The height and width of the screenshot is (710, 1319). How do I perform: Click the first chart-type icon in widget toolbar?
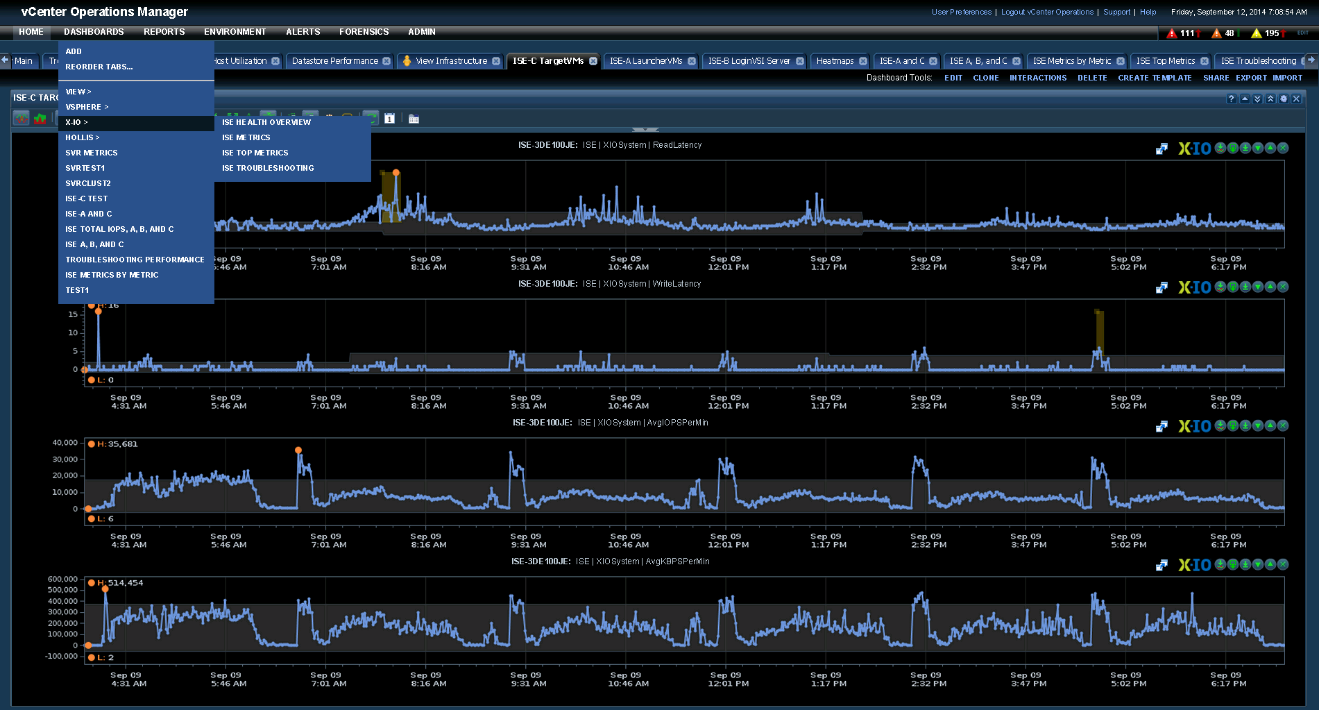[x=21, y=118]
